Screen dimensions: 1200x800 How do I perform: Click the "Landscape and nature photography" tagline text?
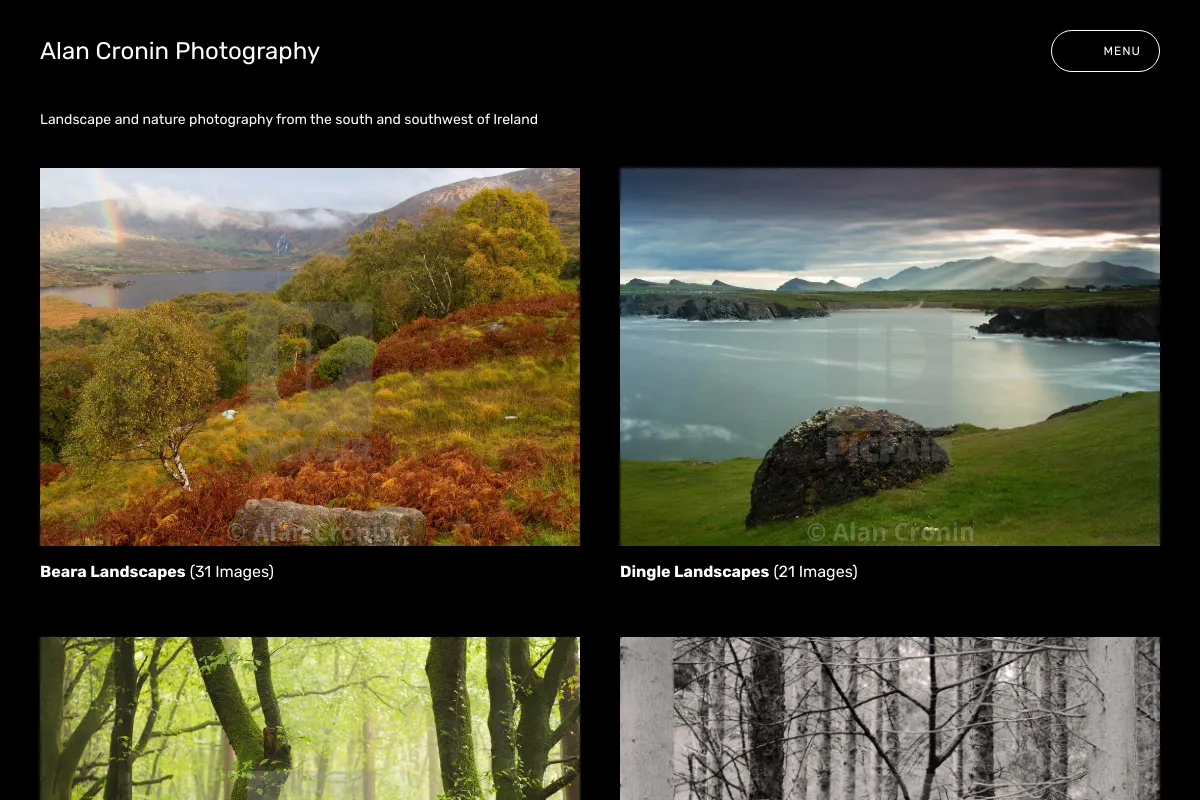pyautogui.click(x=289, y=119)
